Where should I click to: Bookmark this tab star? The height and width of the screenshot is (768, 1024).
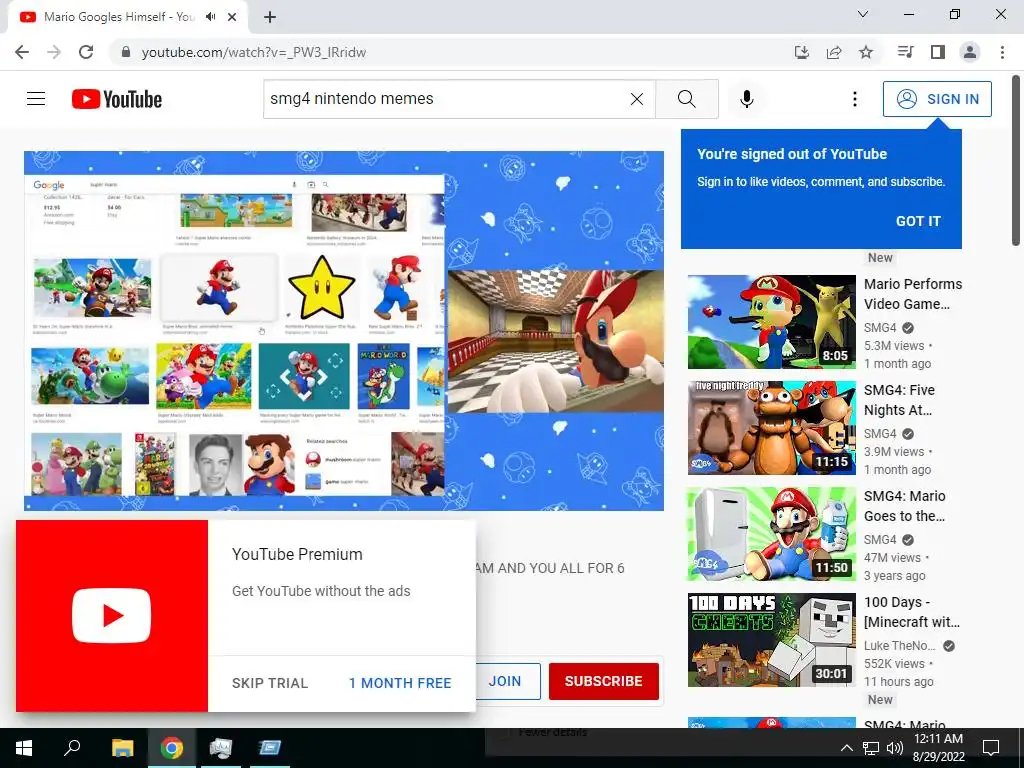866,52
